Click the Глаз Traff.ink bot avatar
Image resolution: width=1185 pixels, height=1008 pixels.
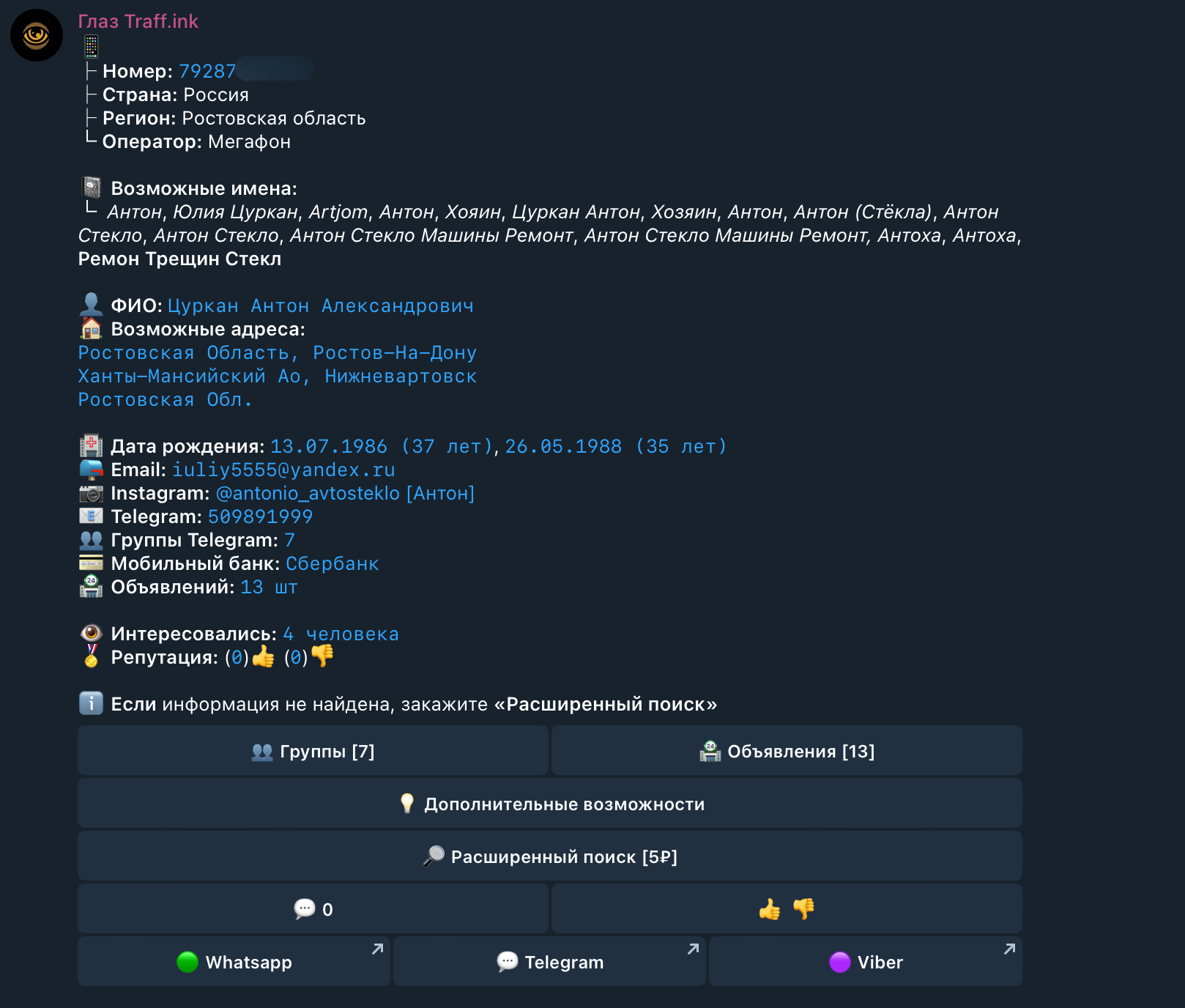coord(36,35)
